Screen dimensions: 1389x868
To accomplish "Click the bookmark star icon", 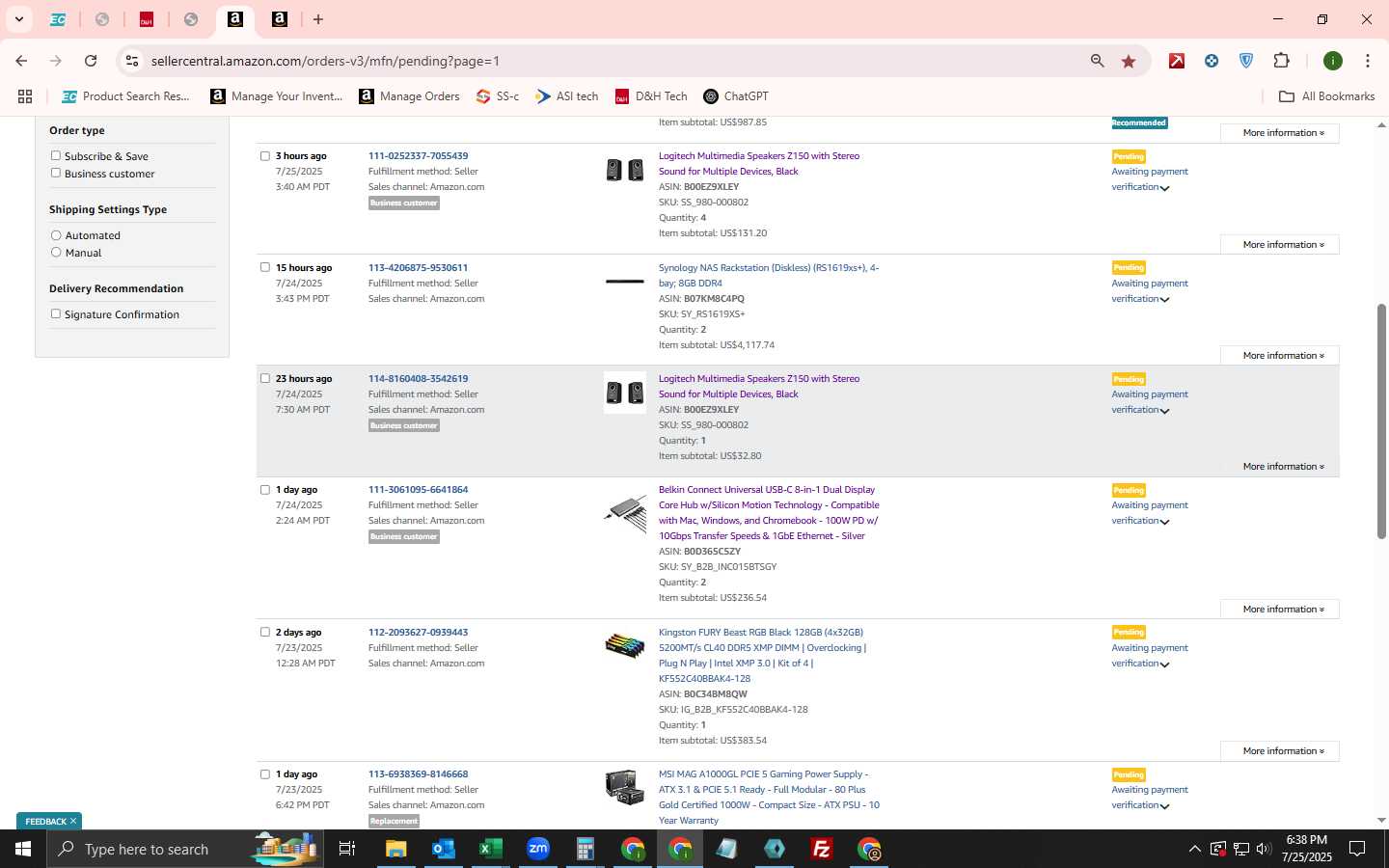I will [1129, 61].
